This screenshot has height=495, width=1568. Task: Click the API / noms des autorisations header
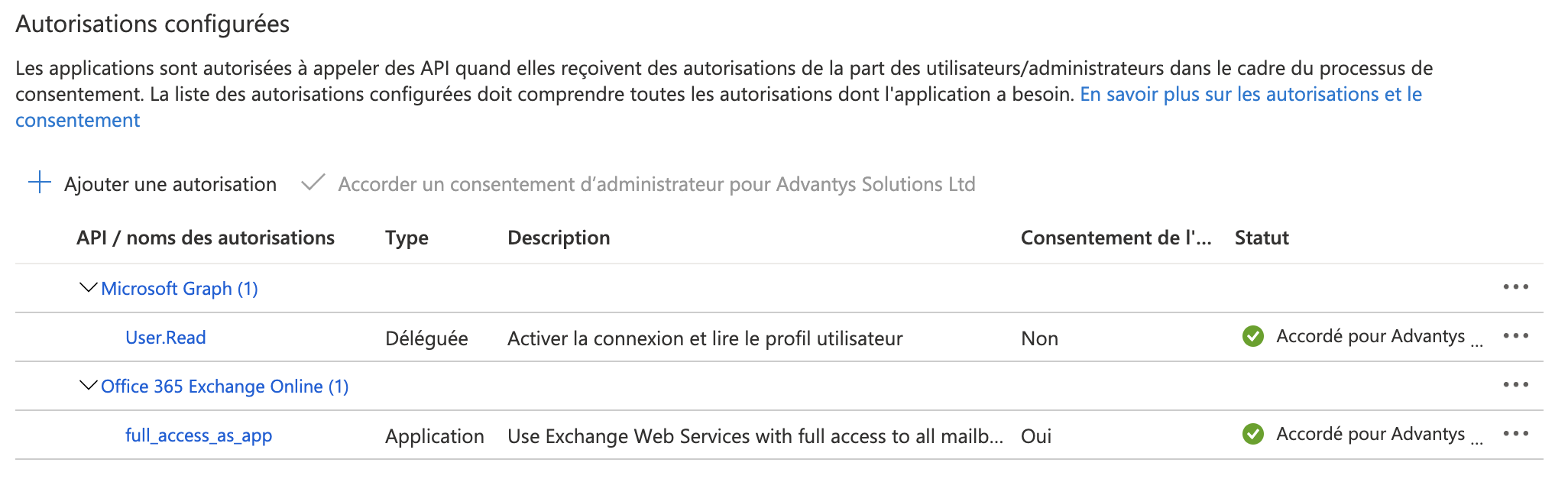click(206, 238)
